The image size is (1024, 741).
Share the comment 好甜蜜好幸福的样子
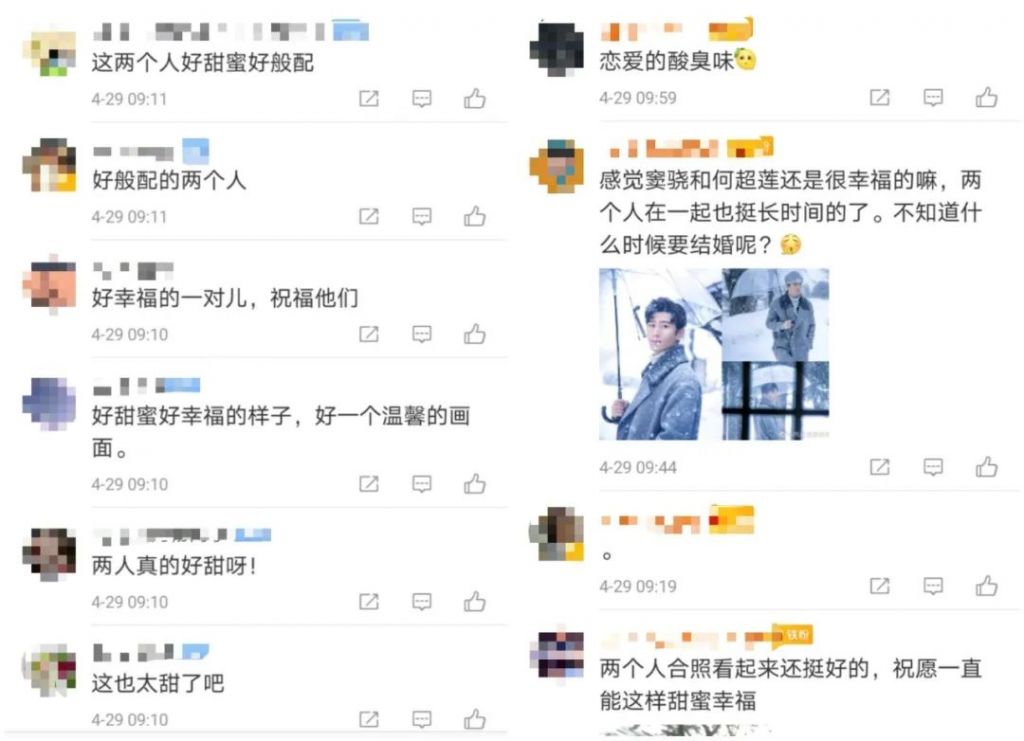coord(369,484)
